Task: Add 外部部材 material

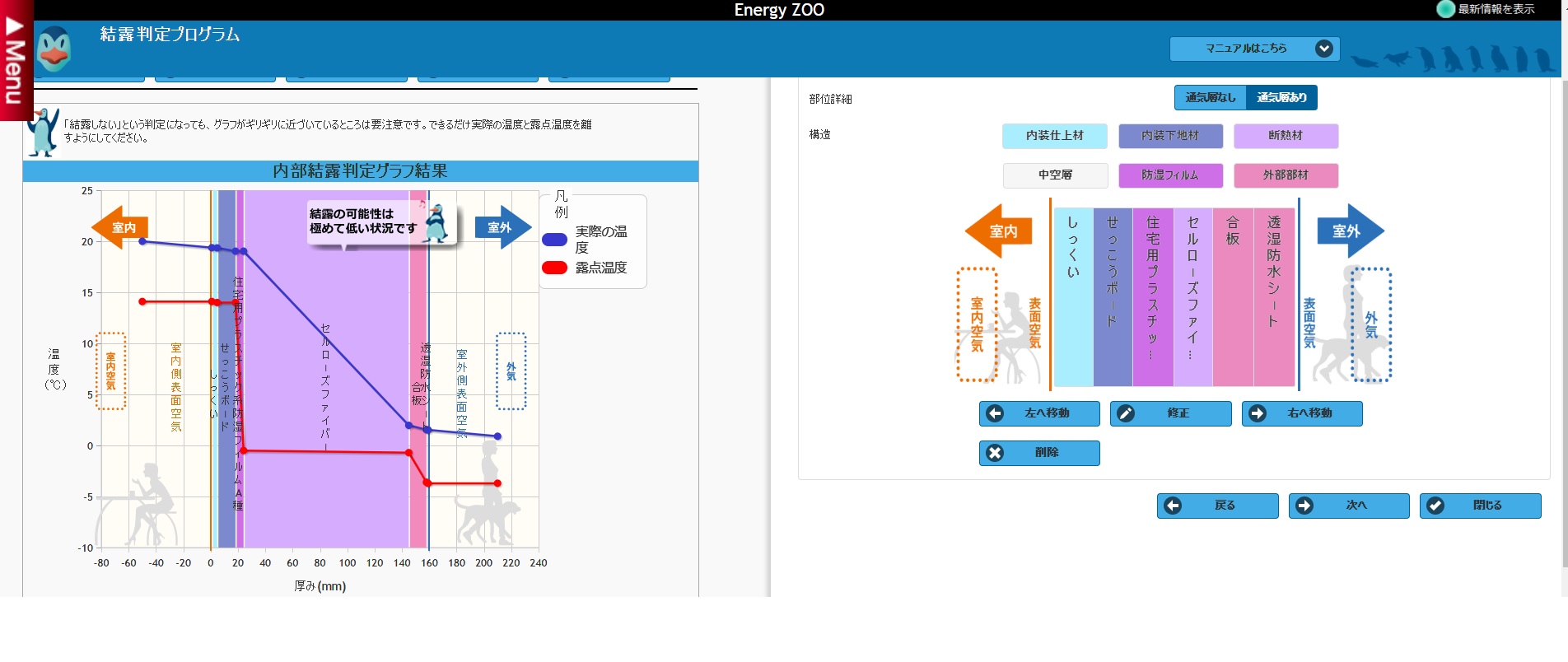Action: point(1286,175)
